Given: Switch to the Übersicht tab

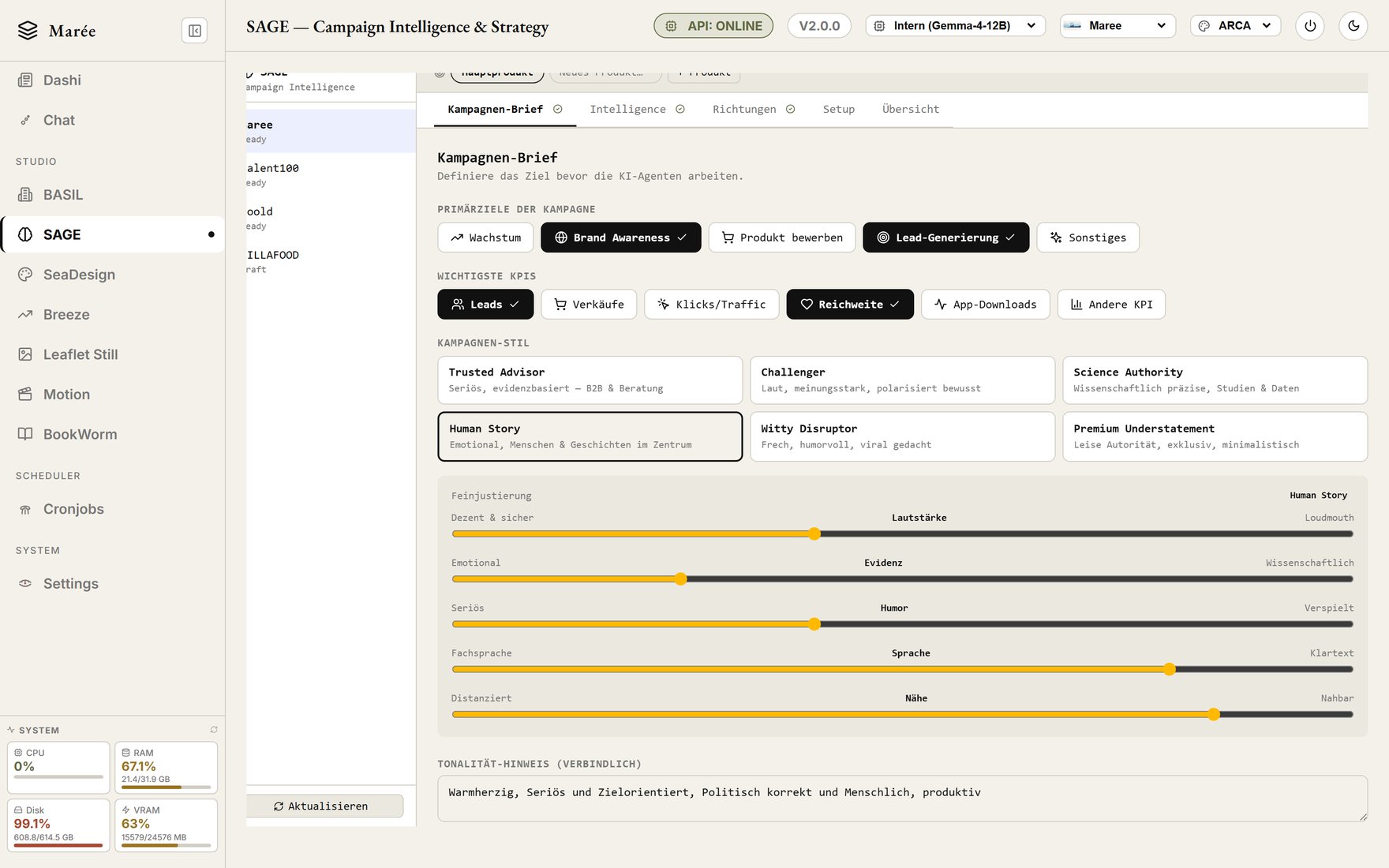Looking at the screenshot, I should coord(911,110).
